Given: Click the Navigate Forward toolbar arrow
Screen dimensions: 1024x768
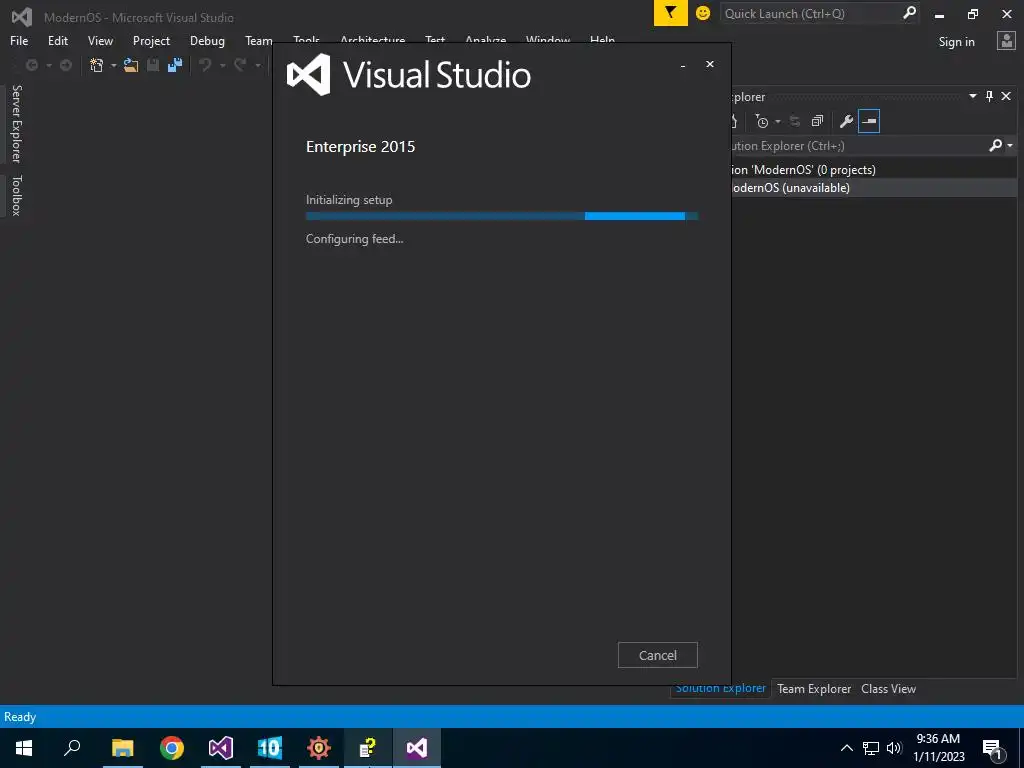Looking at the screenshot, I should [65, 65].
